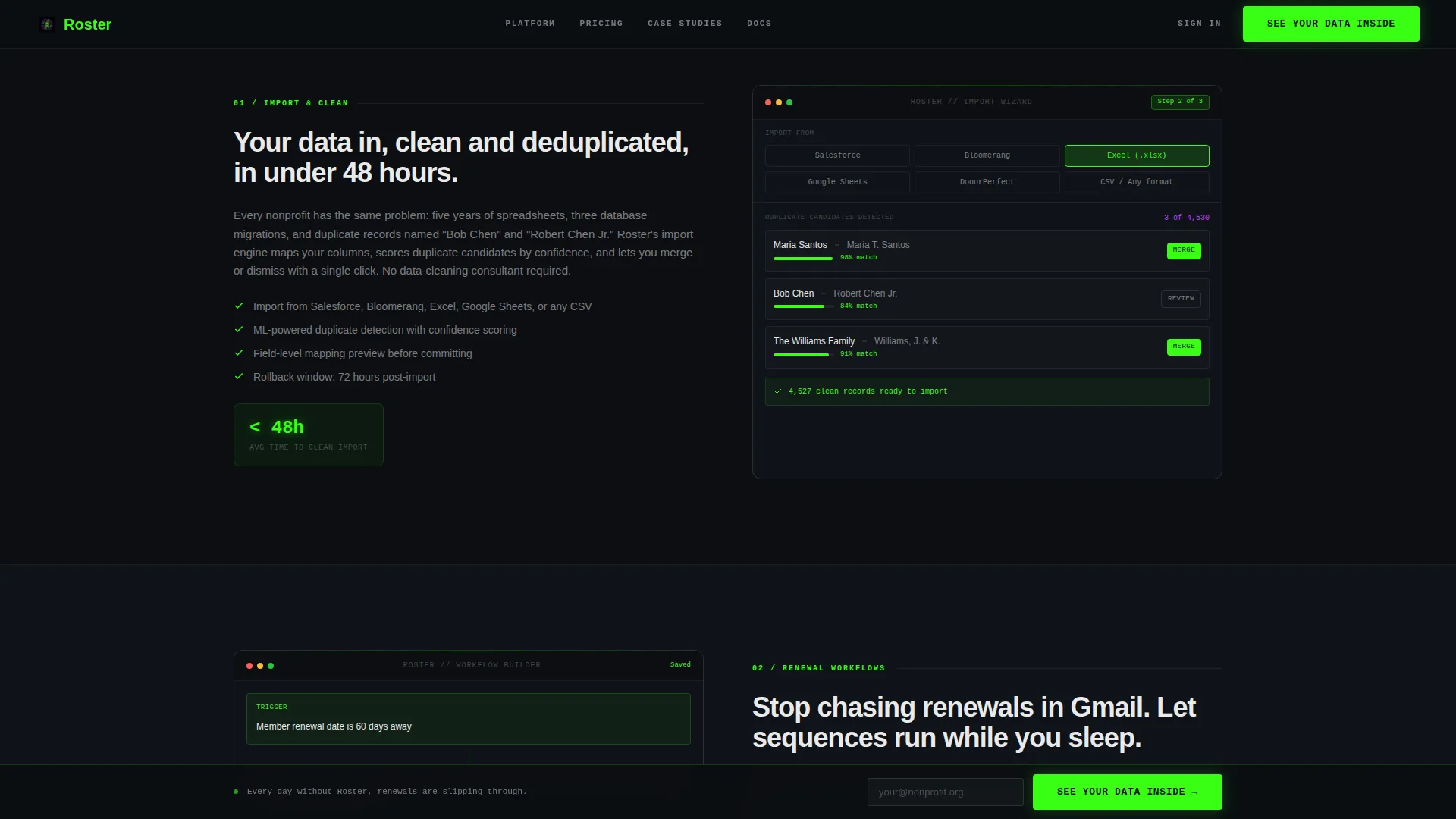Click the Sign In link
This screenshot has height=819, width=1456.
[1199, 24]
